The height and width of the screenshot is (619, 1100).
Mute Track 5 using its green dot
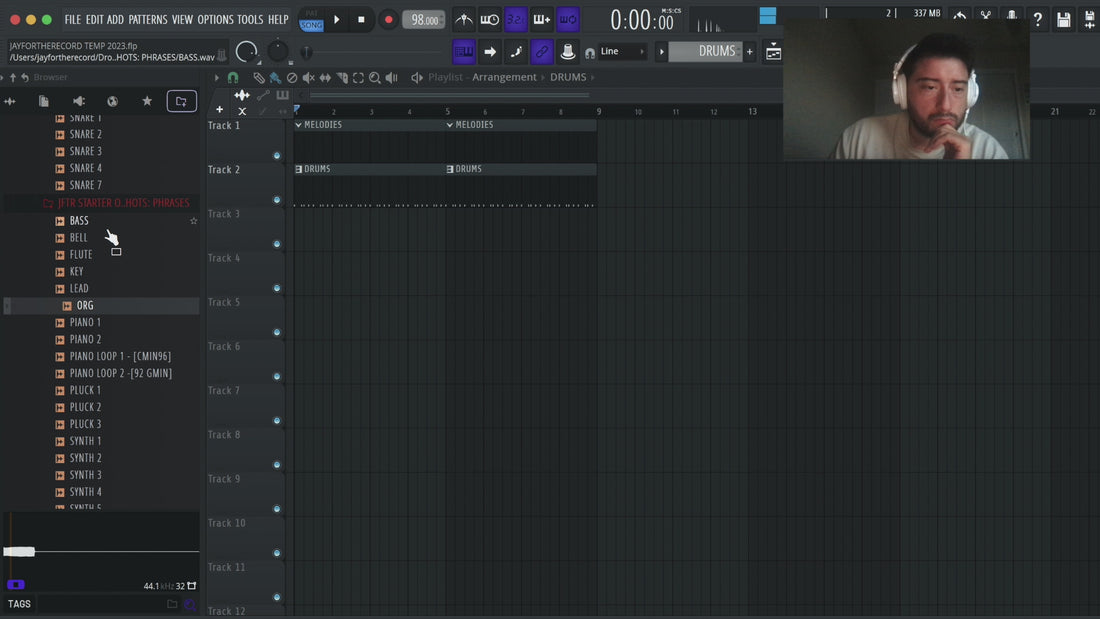tap(276, 333)
